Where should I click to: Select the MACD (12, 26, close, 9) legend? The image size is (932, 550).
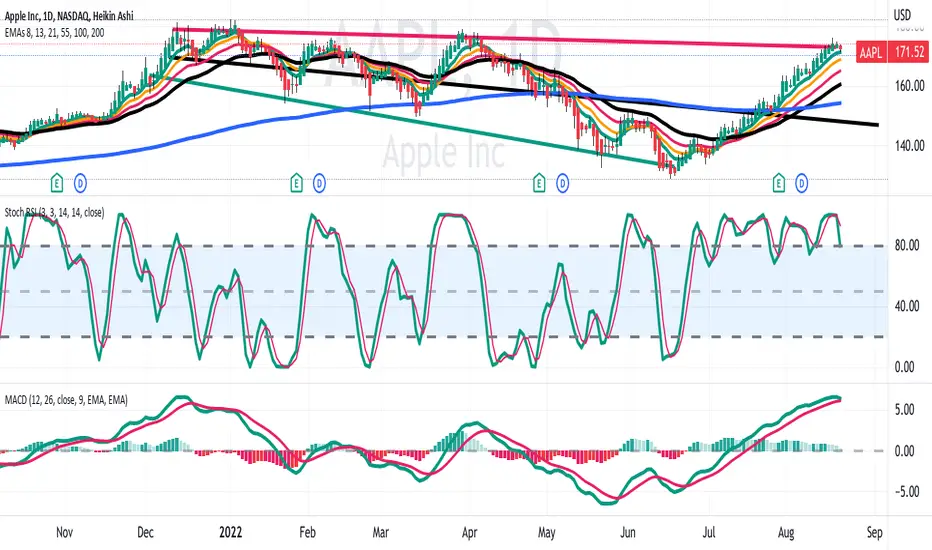(66, 400)
